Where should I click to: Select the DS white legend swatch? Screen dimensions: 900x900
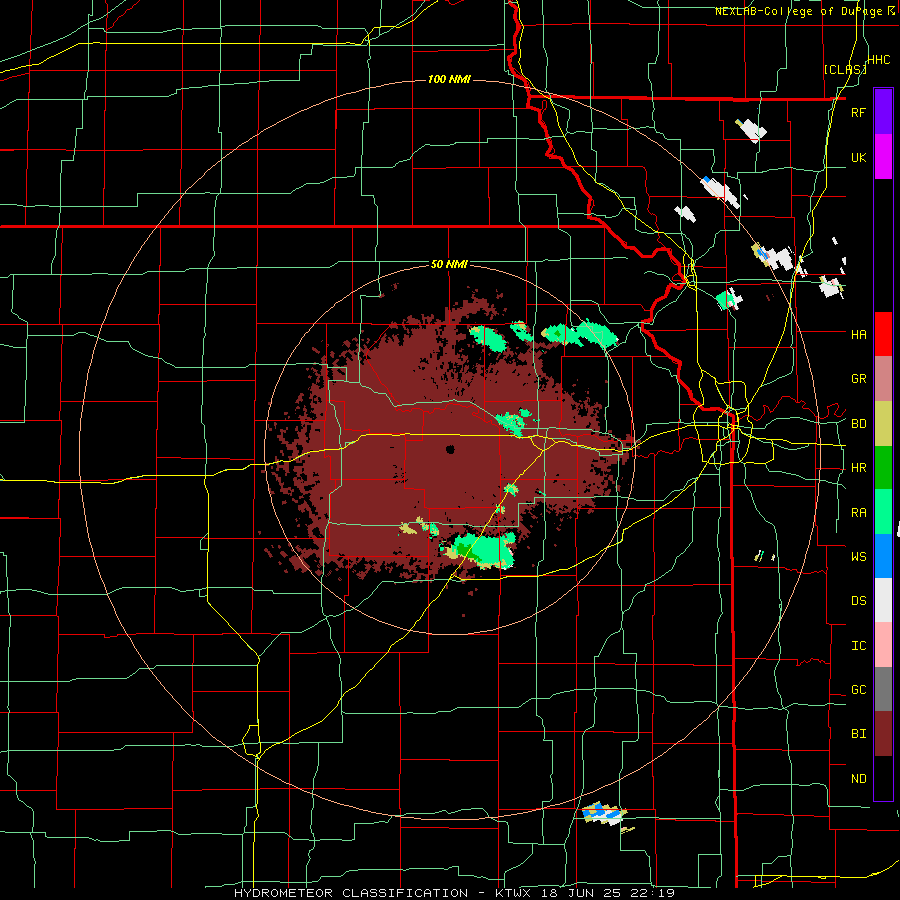pyautogui.click(x=883, y=600)
